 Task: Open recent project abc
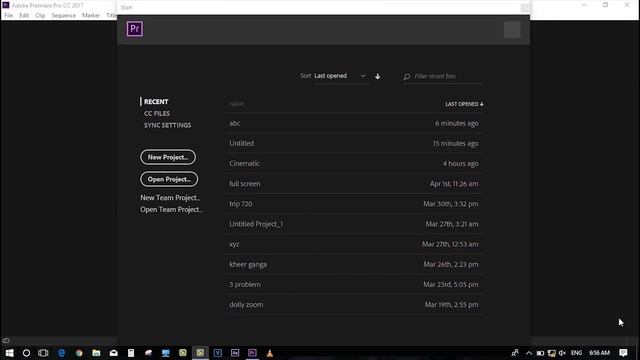[353, 123]
